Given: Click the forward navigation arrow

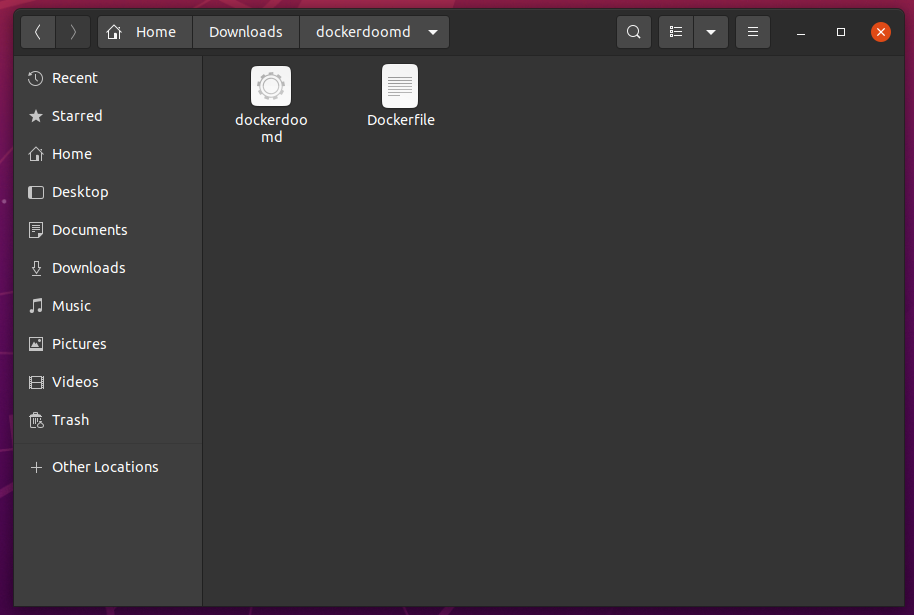Looking at the screenshot, I should (72, 31).
